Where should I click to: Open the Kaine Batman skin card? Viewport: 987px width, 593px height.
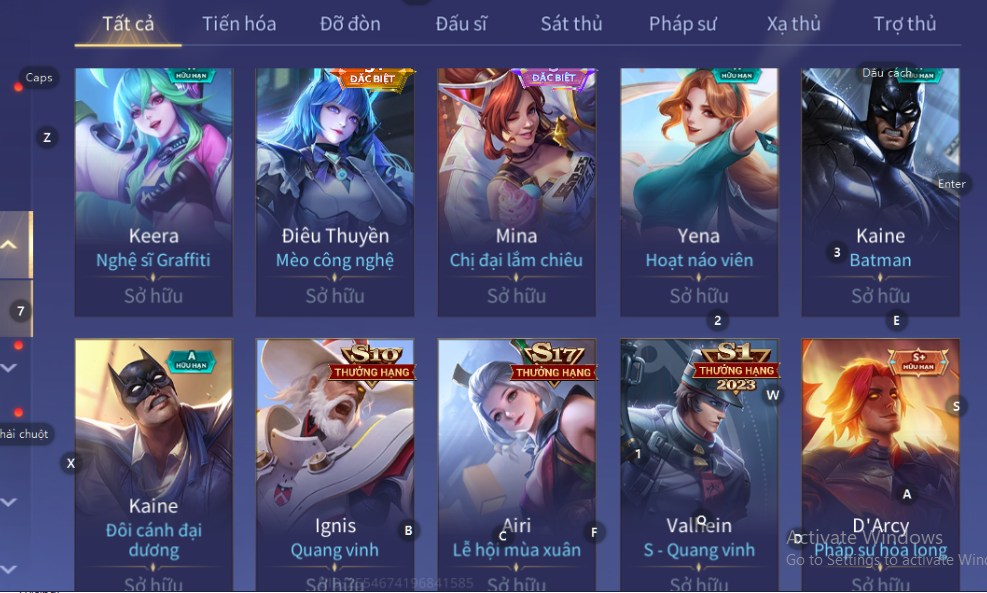coord(881,192)
